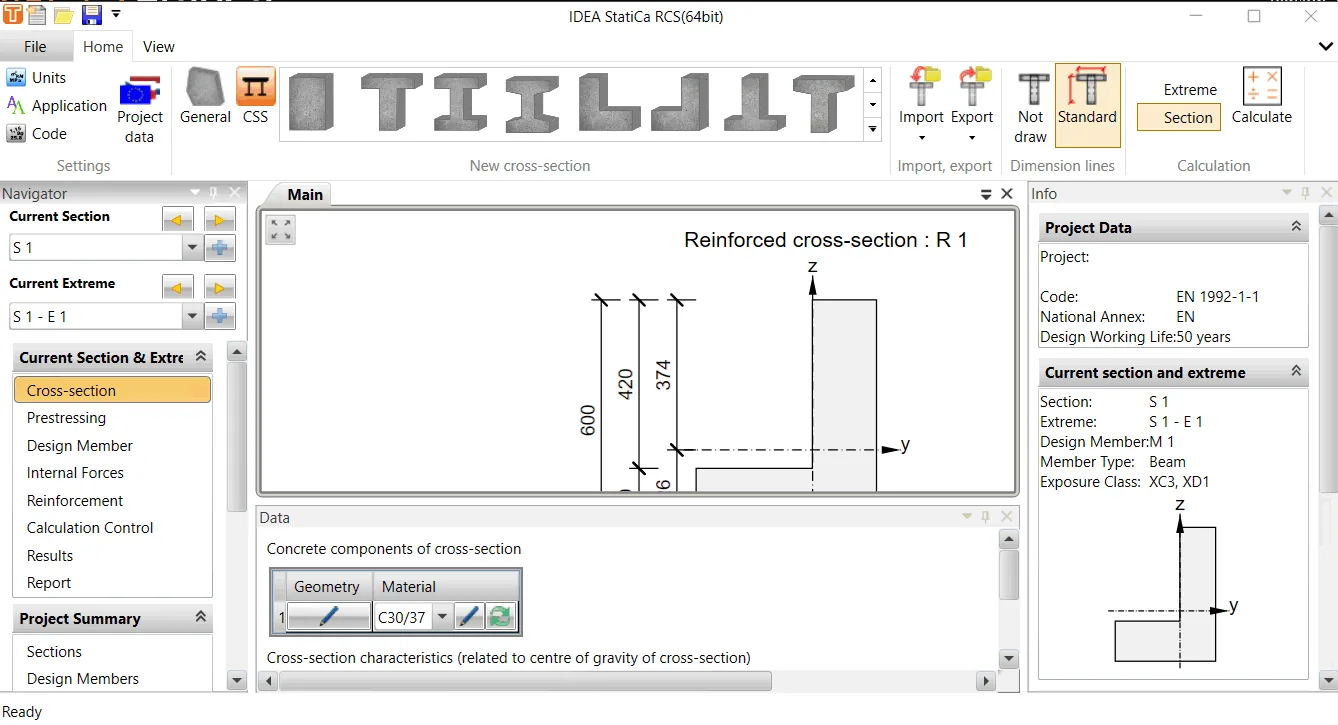
Task: Click the Calculate button
Action: pos(1262,97)
